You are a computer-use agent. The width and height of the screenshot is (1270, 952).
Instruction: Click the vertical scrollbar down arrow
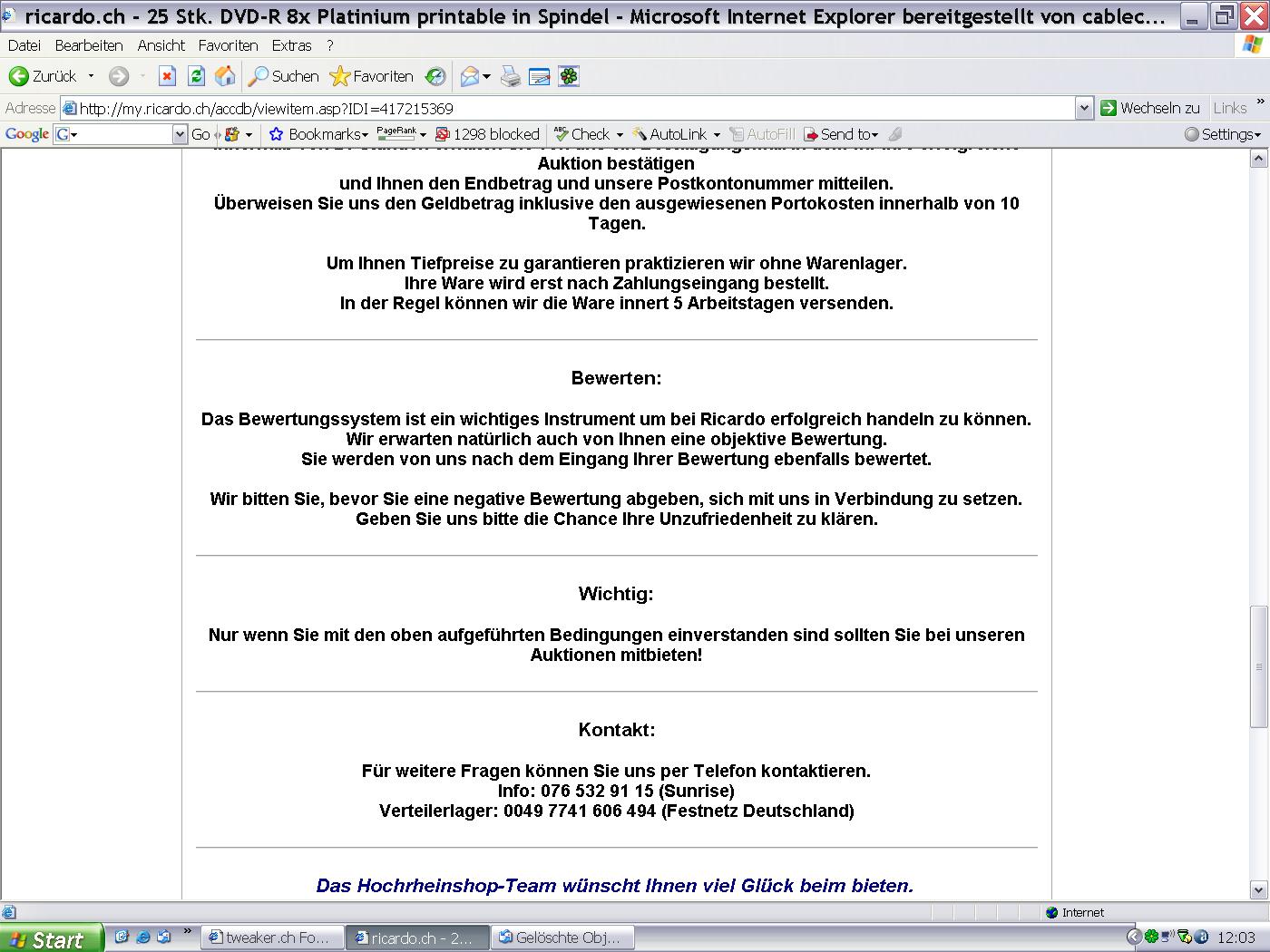coord(1258,889)
